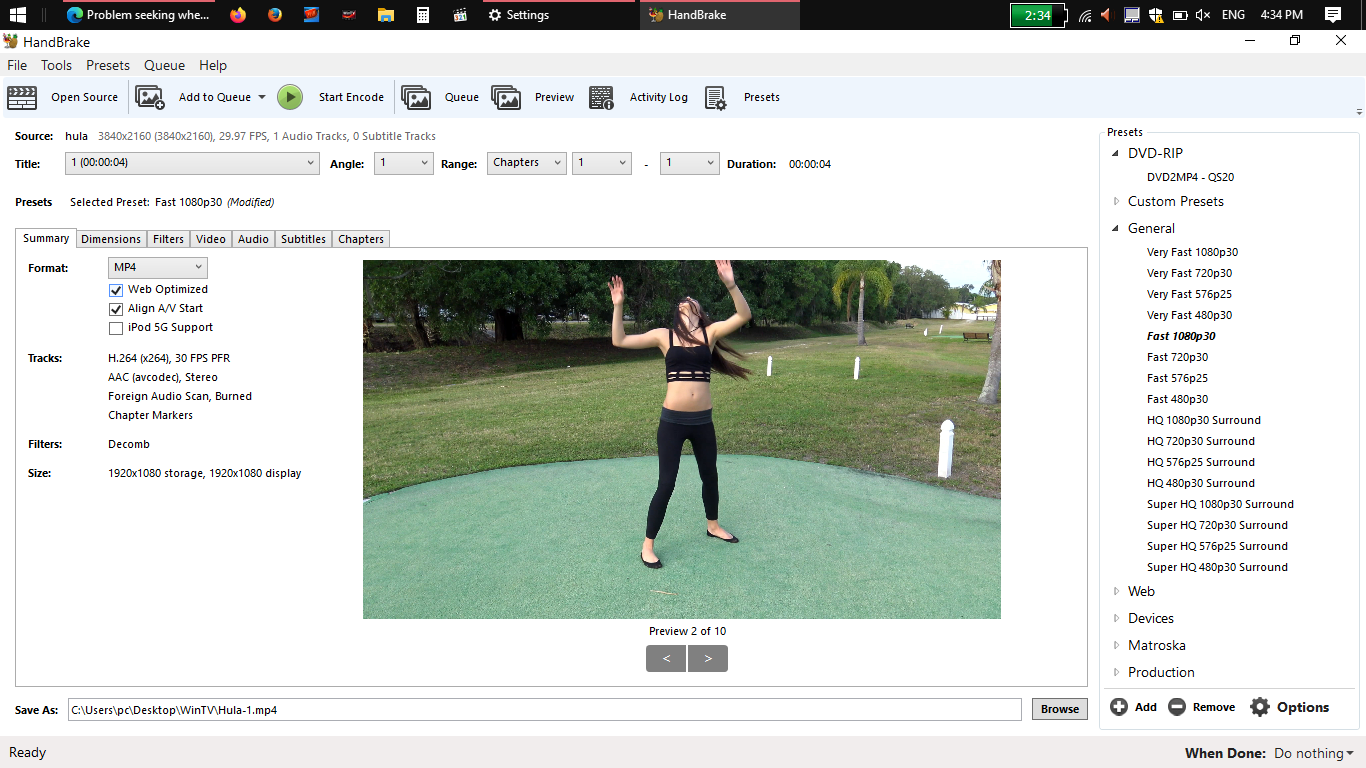1366x768 pixels.
Task: Switch to the Chapters tab
Action: click(x=361, y=239)
